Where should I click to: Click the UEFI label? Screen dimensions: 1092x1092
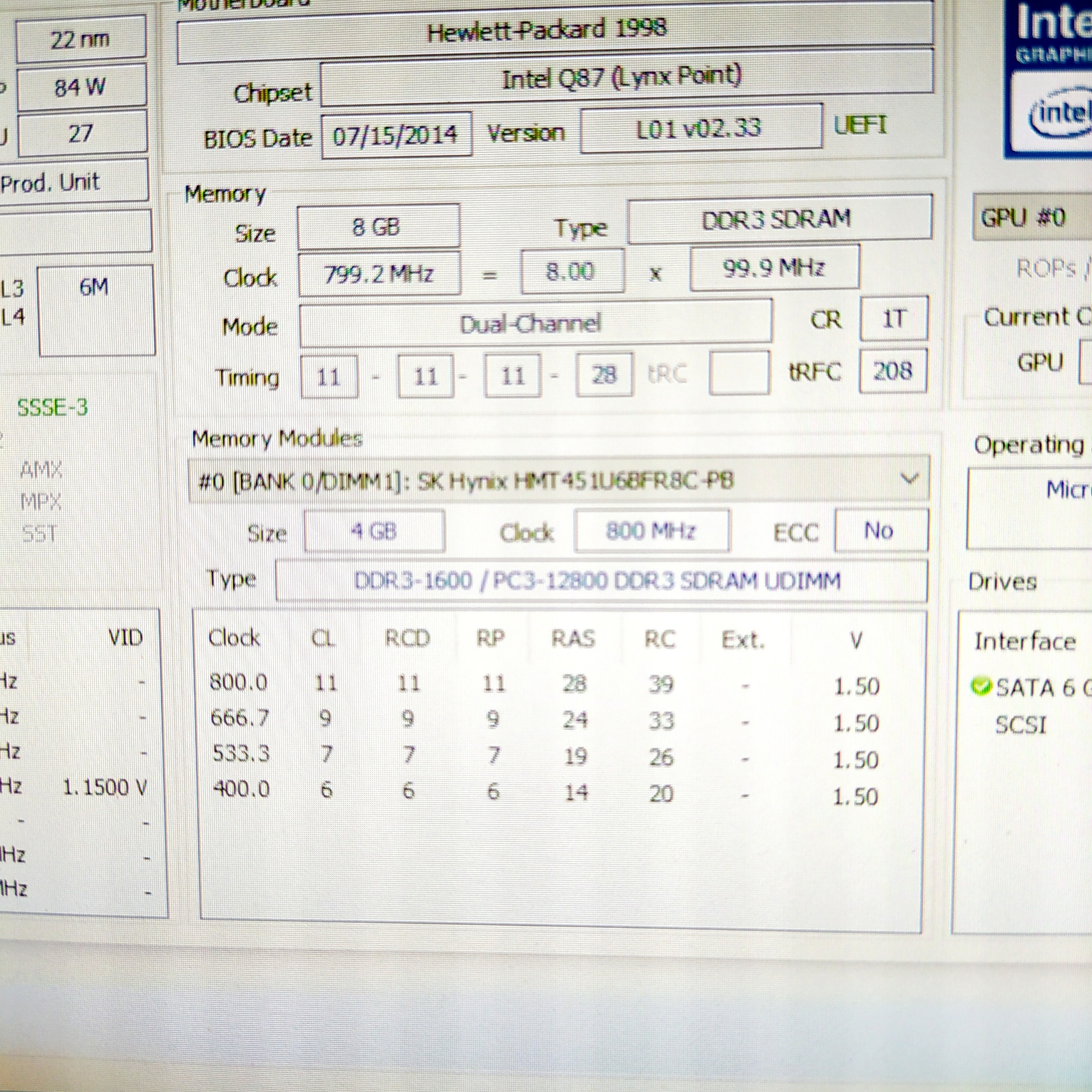click(860, 125)
